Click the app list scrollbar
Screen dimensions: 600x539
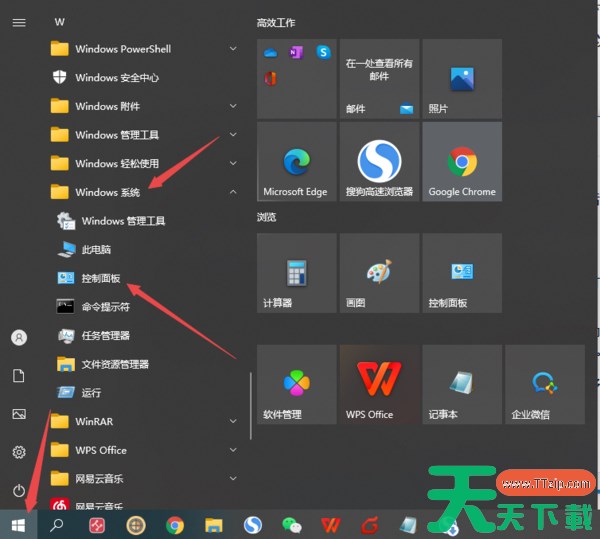(x=250, y=405)
